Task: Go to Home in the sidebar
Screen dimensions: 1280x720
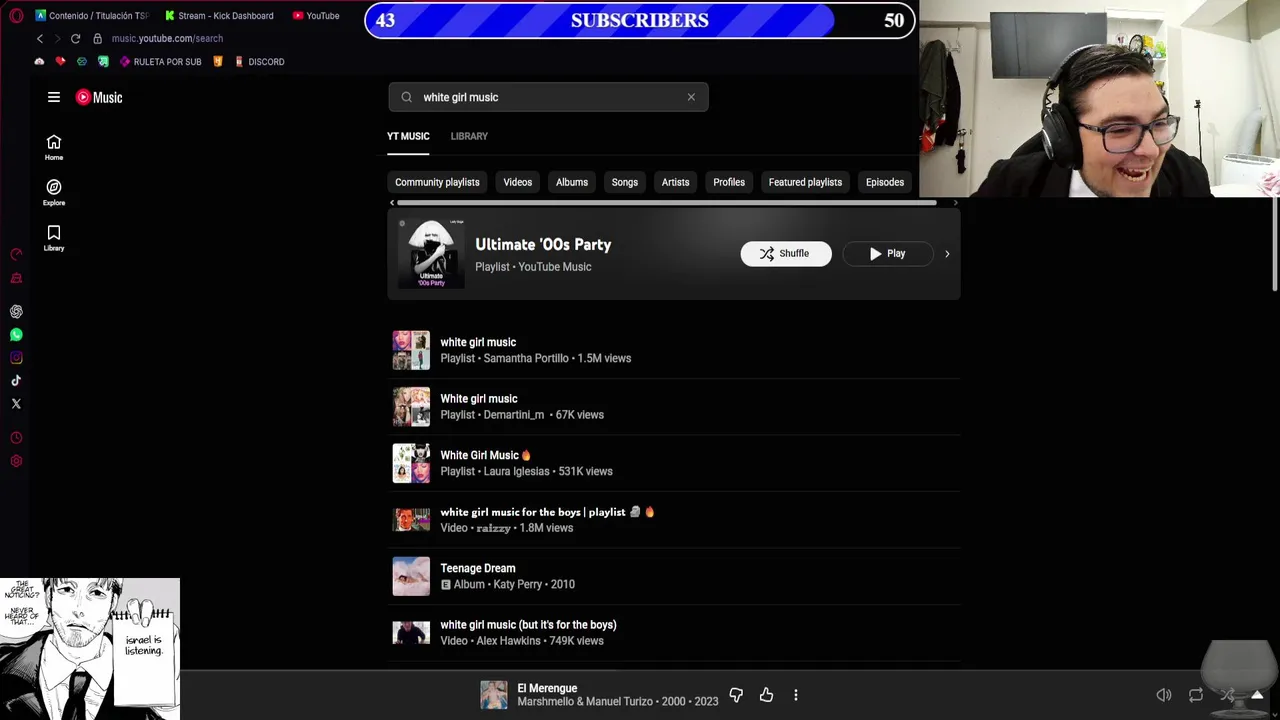Action: [x=54, y=147]
